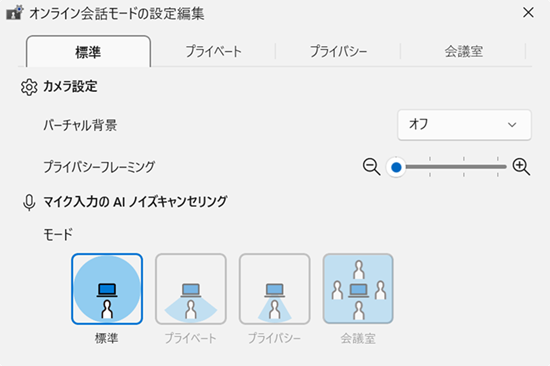
Task: Click the プライバシーフレーミング label
Action: pyautogui.click(x=99, y=167)
